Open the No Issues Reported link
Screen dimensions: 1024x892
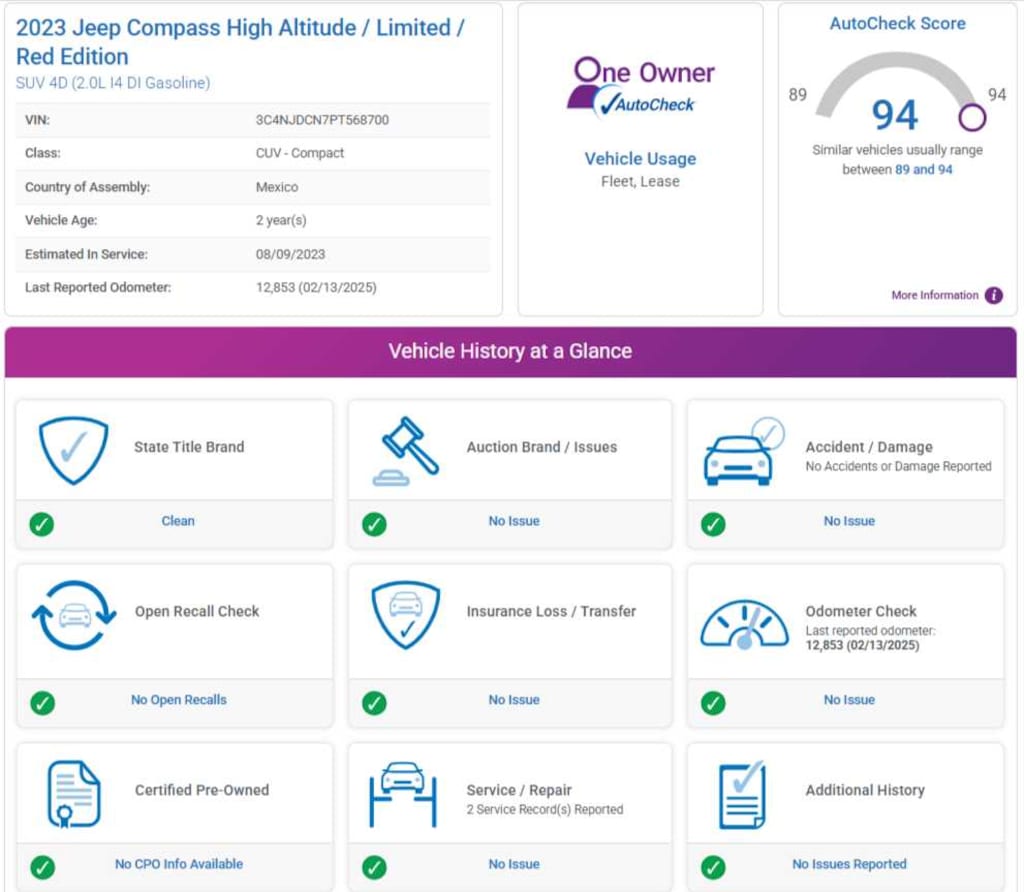(x=849, y=864)
